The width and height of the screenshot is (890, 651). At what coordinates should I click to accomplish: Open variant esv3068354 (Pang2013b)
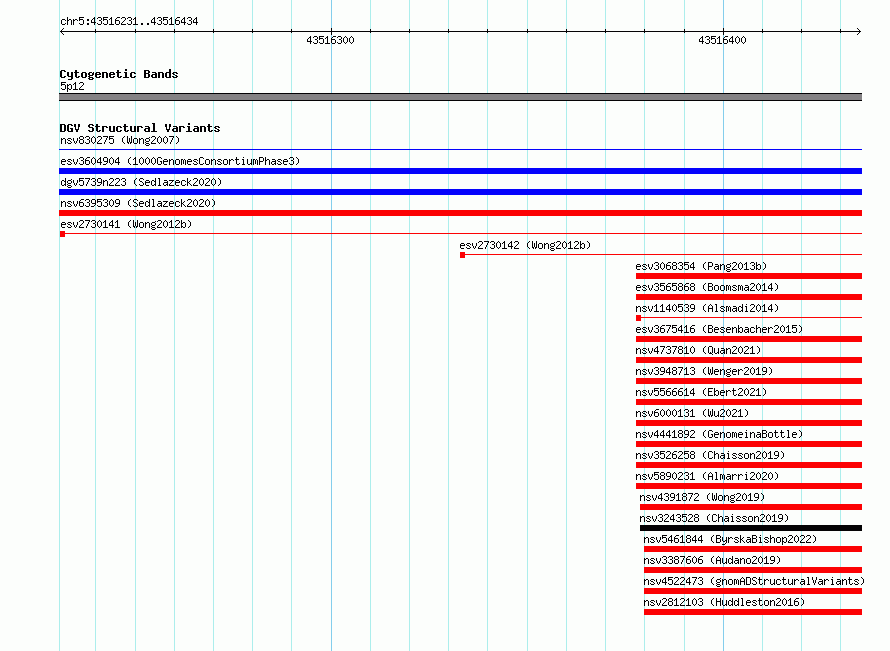pyautogui.click(x=701, y=266)
